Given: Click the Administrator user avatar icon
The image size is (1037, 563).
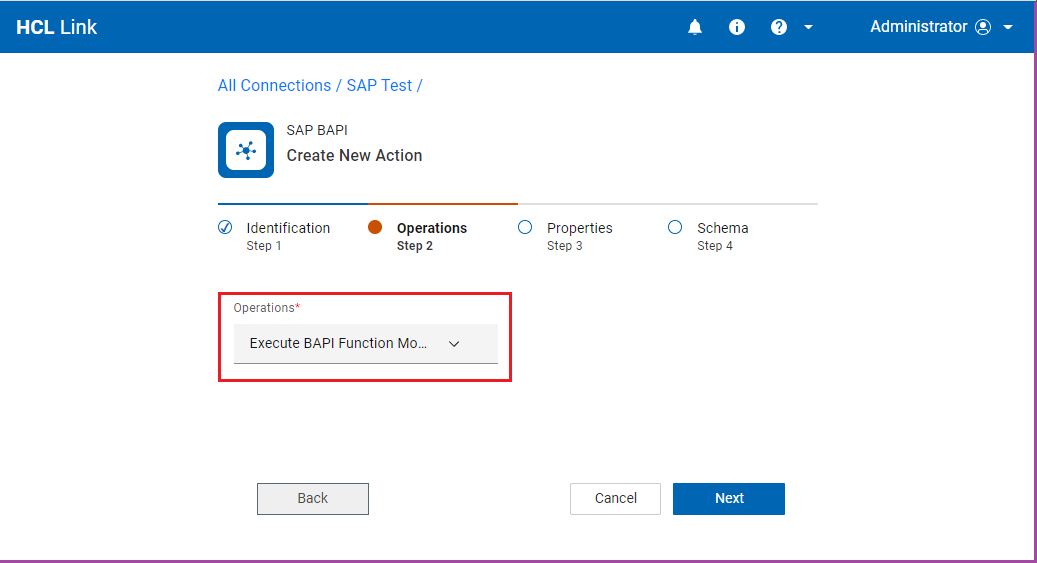Looking at the screenshot, I should [983, 27].
